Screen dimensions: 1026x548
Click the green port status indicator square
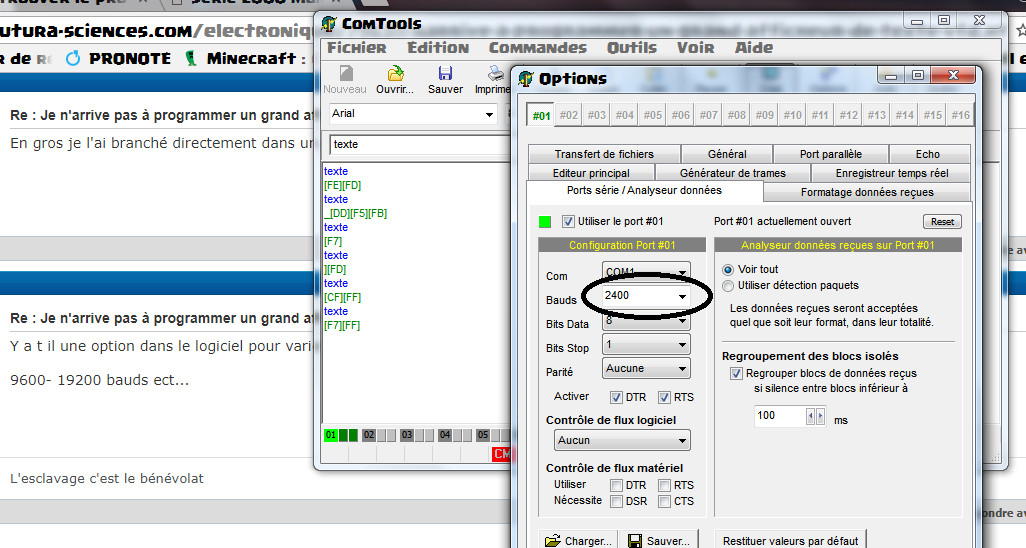(x=544, y=222)
